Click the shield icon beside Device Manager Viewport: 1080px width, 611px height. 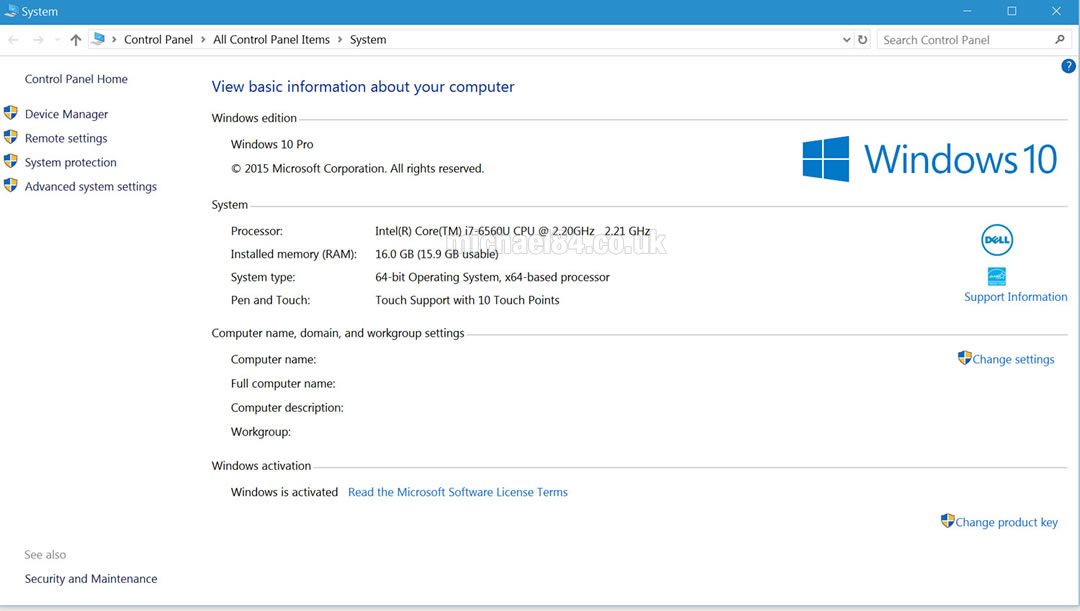pyautogui.click(x=10, y=113)
